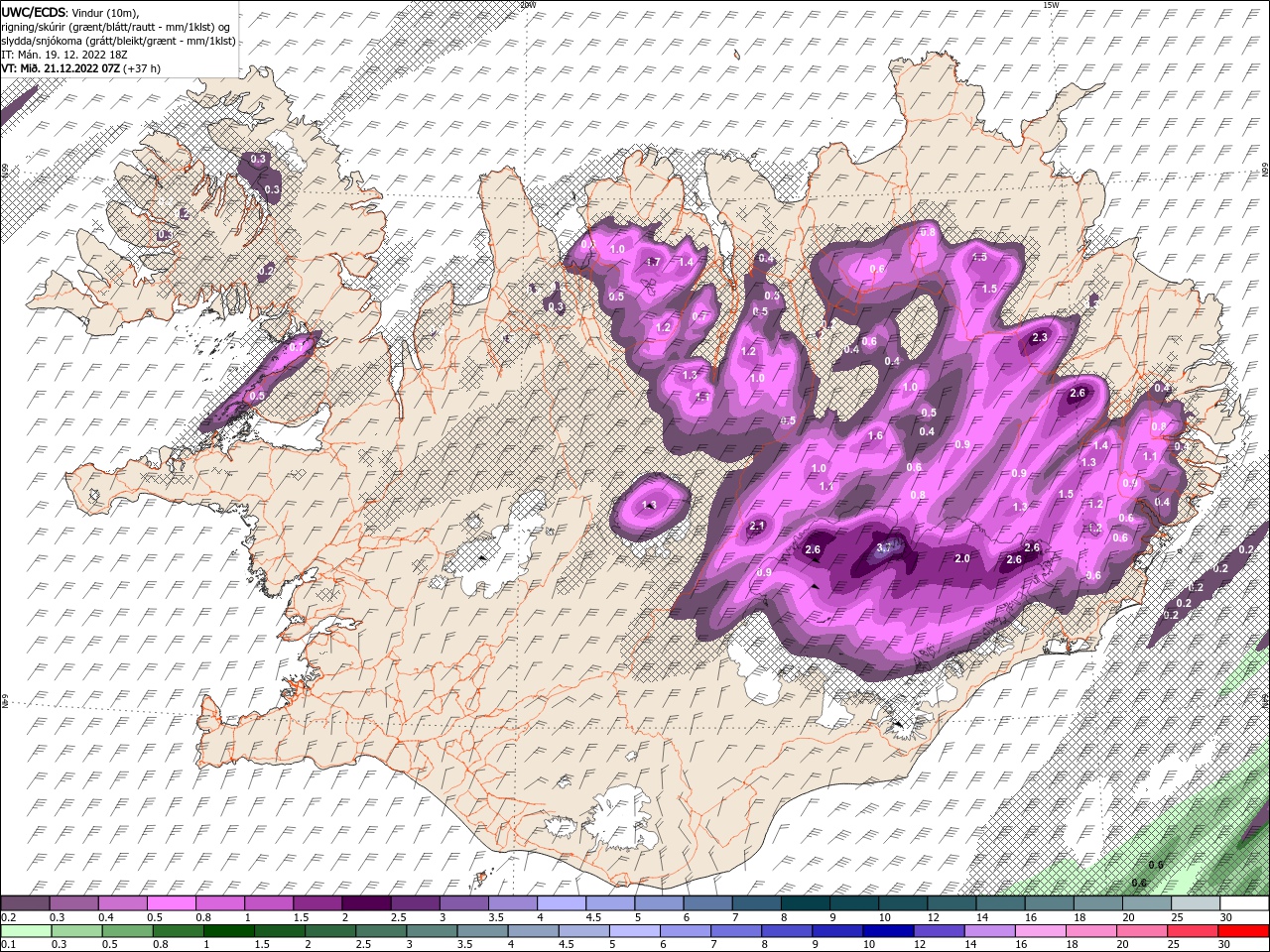Click the 2.0 snowfall value on the map

(961, 558)
